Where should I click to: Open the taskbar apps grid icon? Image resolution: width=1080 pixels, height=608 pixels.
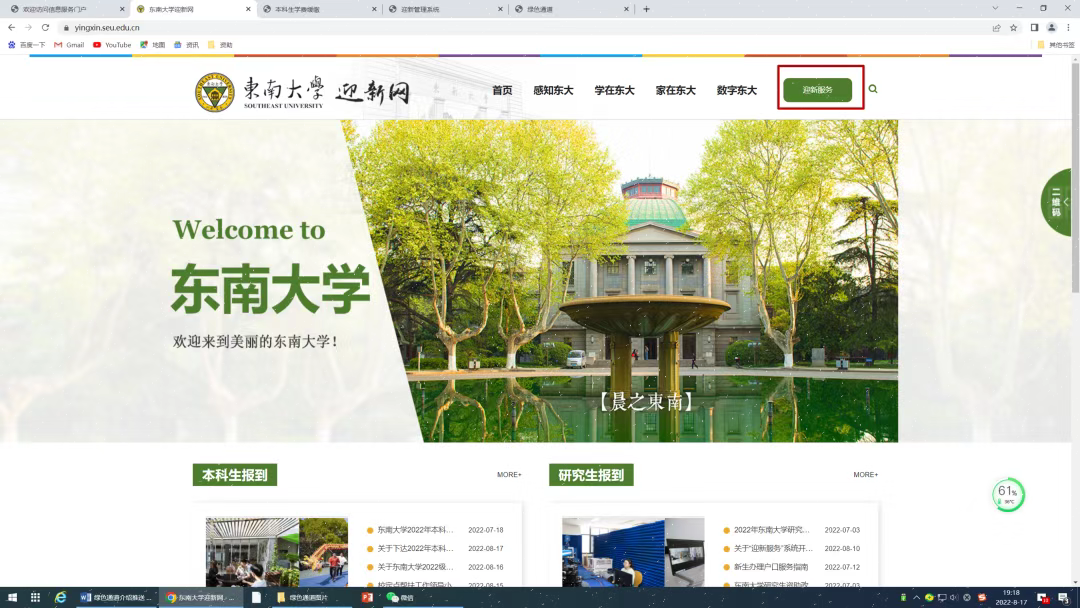pos(35,597)
